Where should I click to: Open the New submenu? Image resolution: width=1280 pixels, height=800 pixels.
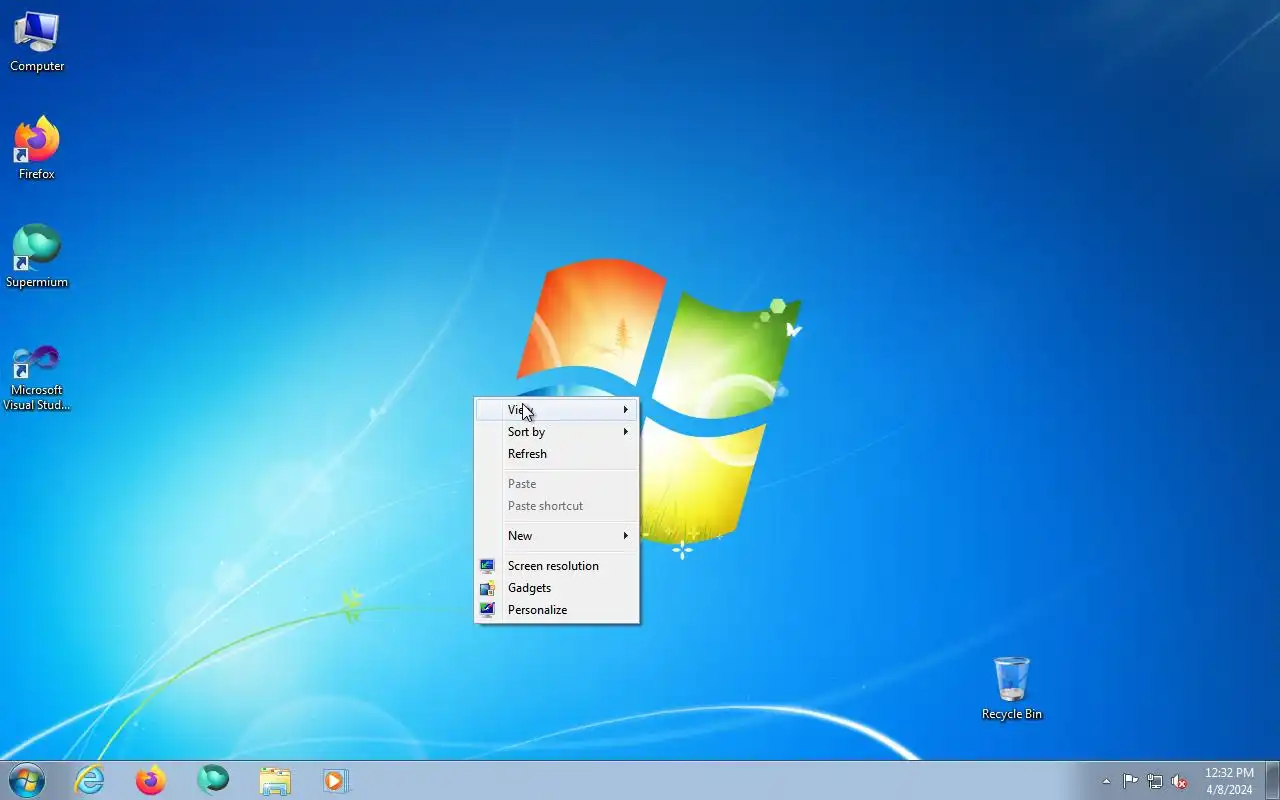tap(556, 536)
